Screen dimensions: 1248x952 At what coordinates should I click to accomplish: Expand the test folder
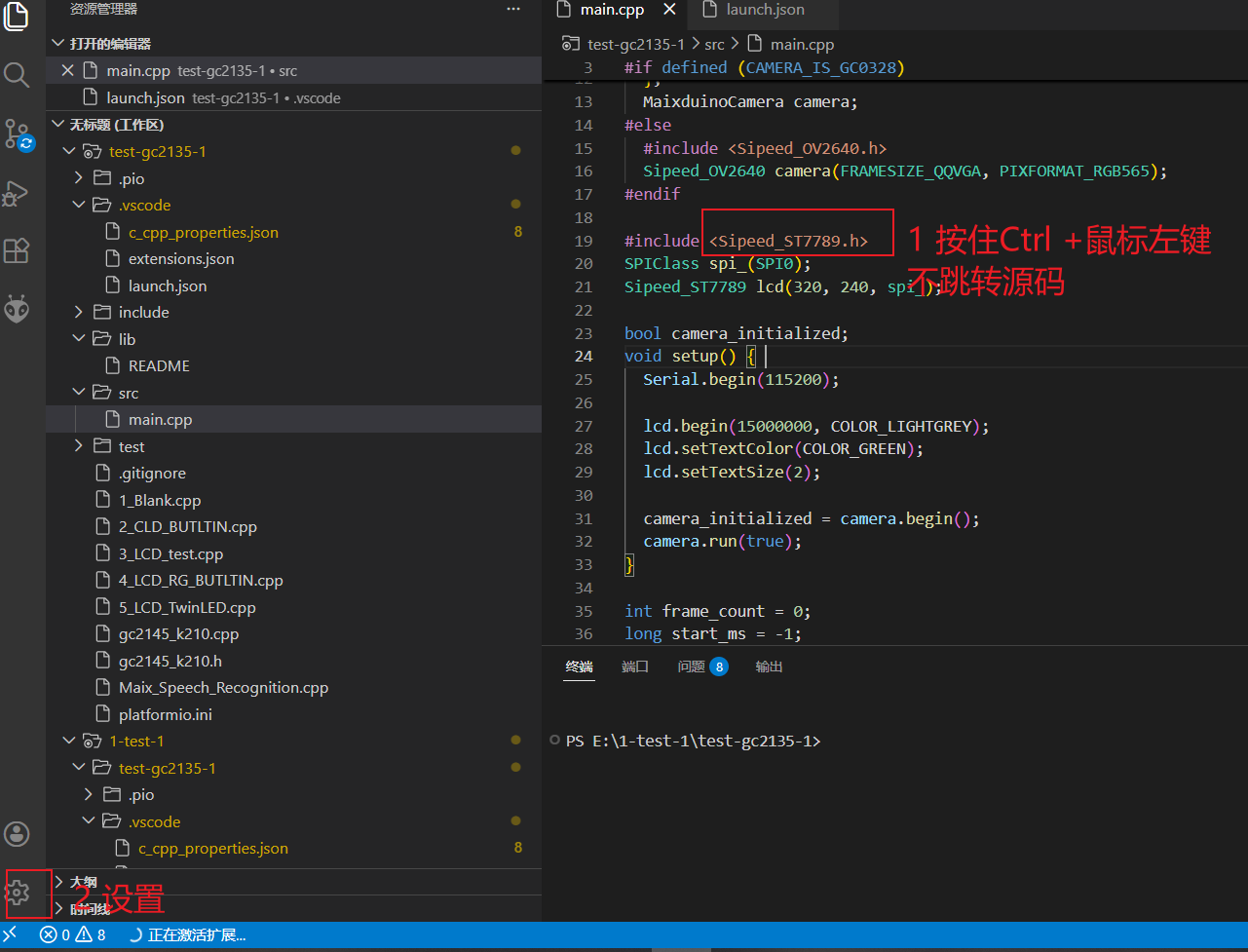293,446
